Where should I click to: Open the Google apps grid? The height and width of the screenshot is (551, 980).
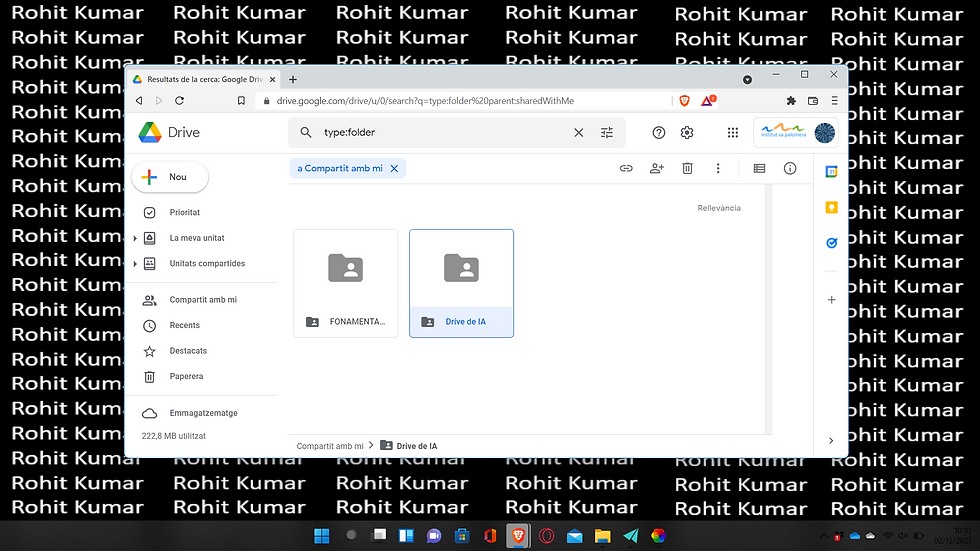(x=732, y=132)
